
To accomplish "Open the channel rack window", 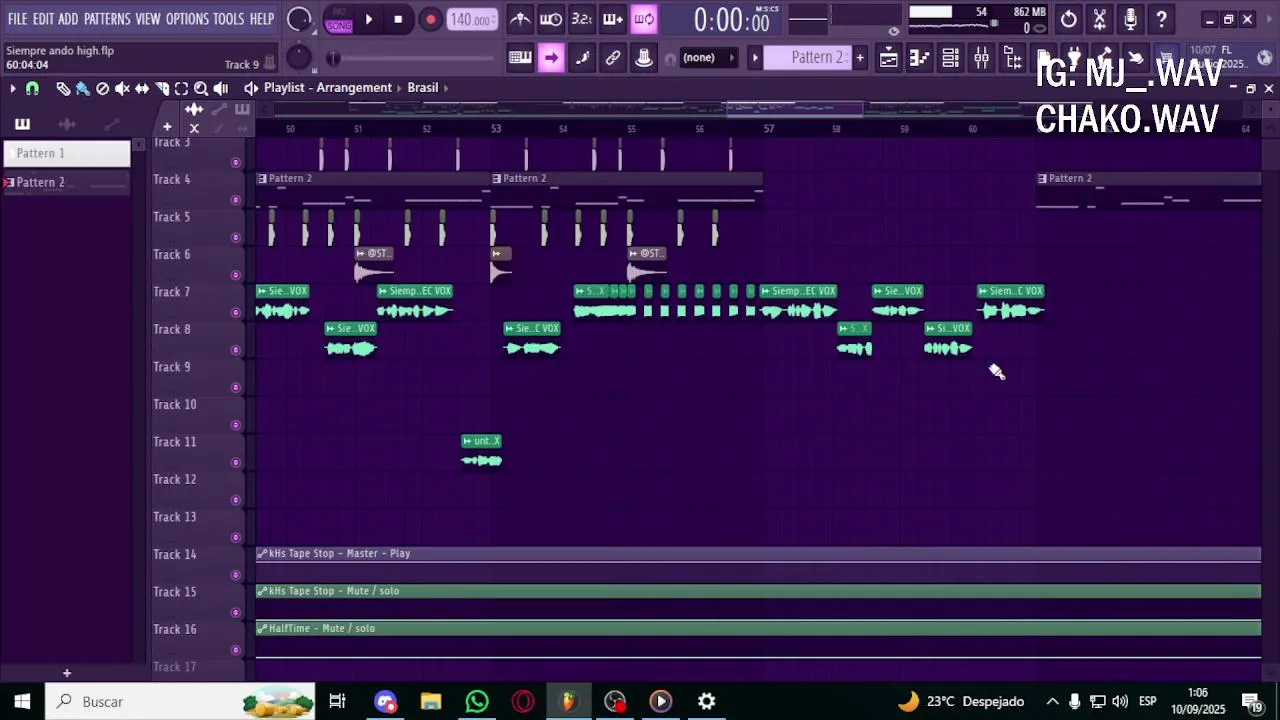I will click(950, 58).
